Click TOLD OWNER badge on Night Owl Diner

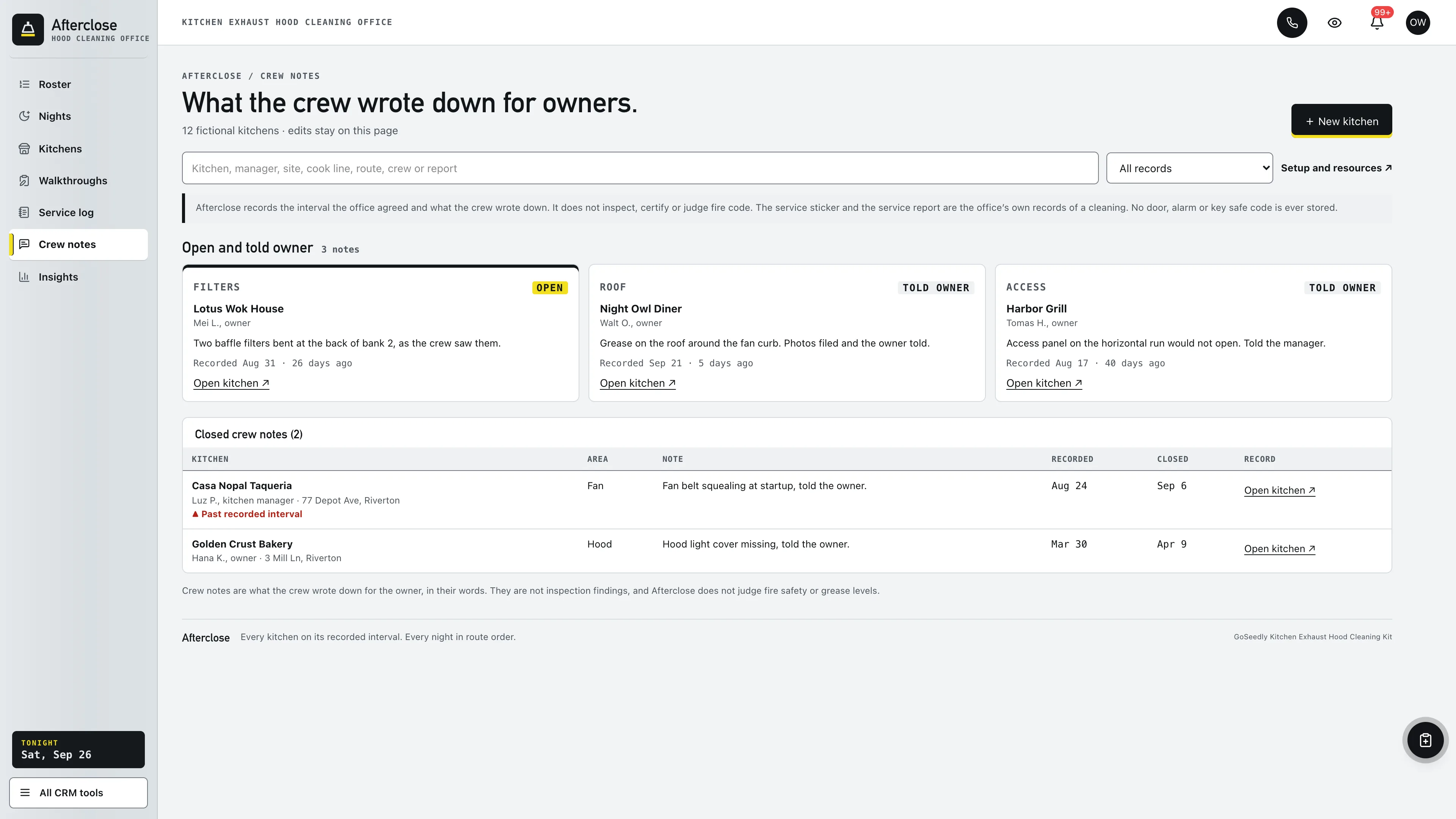(935, 288)
